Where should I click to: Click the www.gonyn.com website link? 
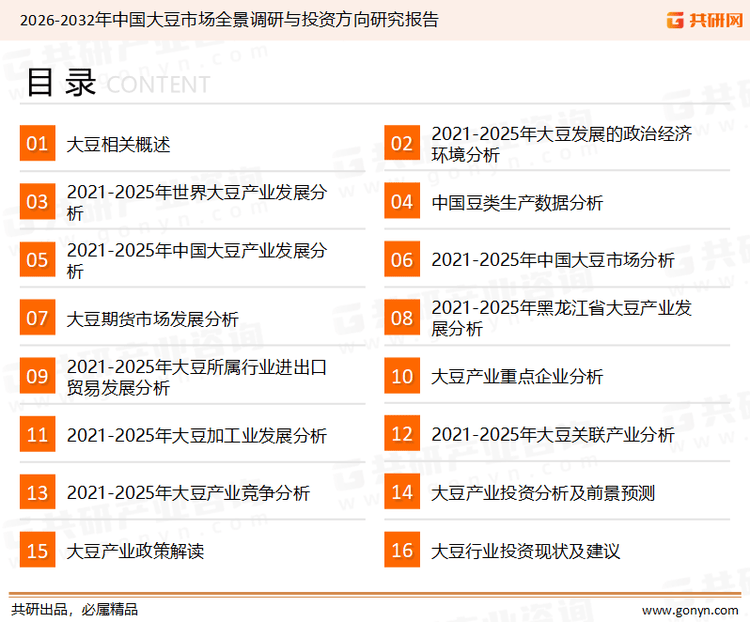[x=690, y=609]
